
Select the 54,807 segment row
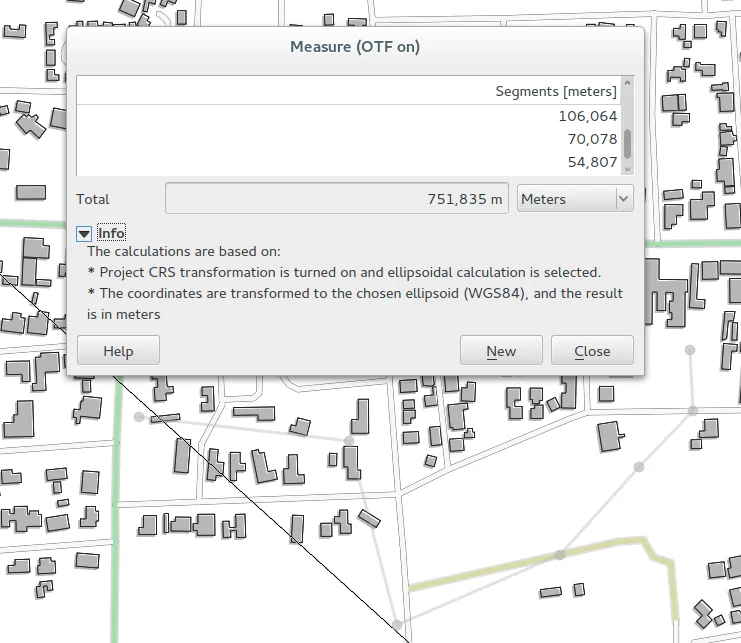348,162
